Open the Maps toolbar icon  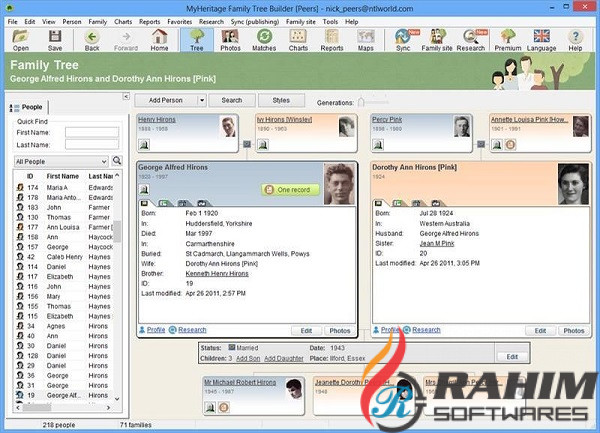click(x=366, y=40)
